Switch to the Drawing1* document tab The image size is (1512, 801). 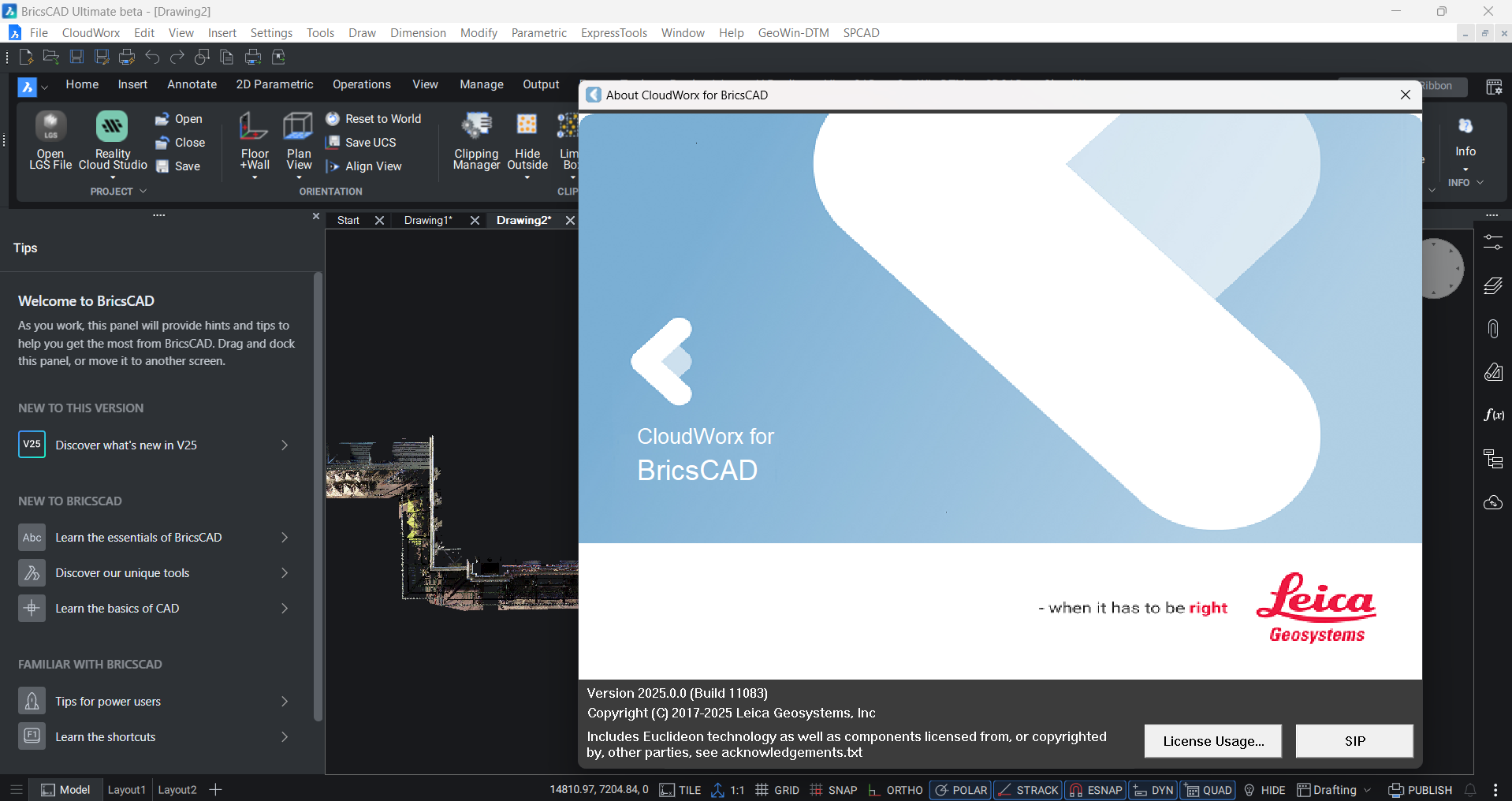[428, 221]
